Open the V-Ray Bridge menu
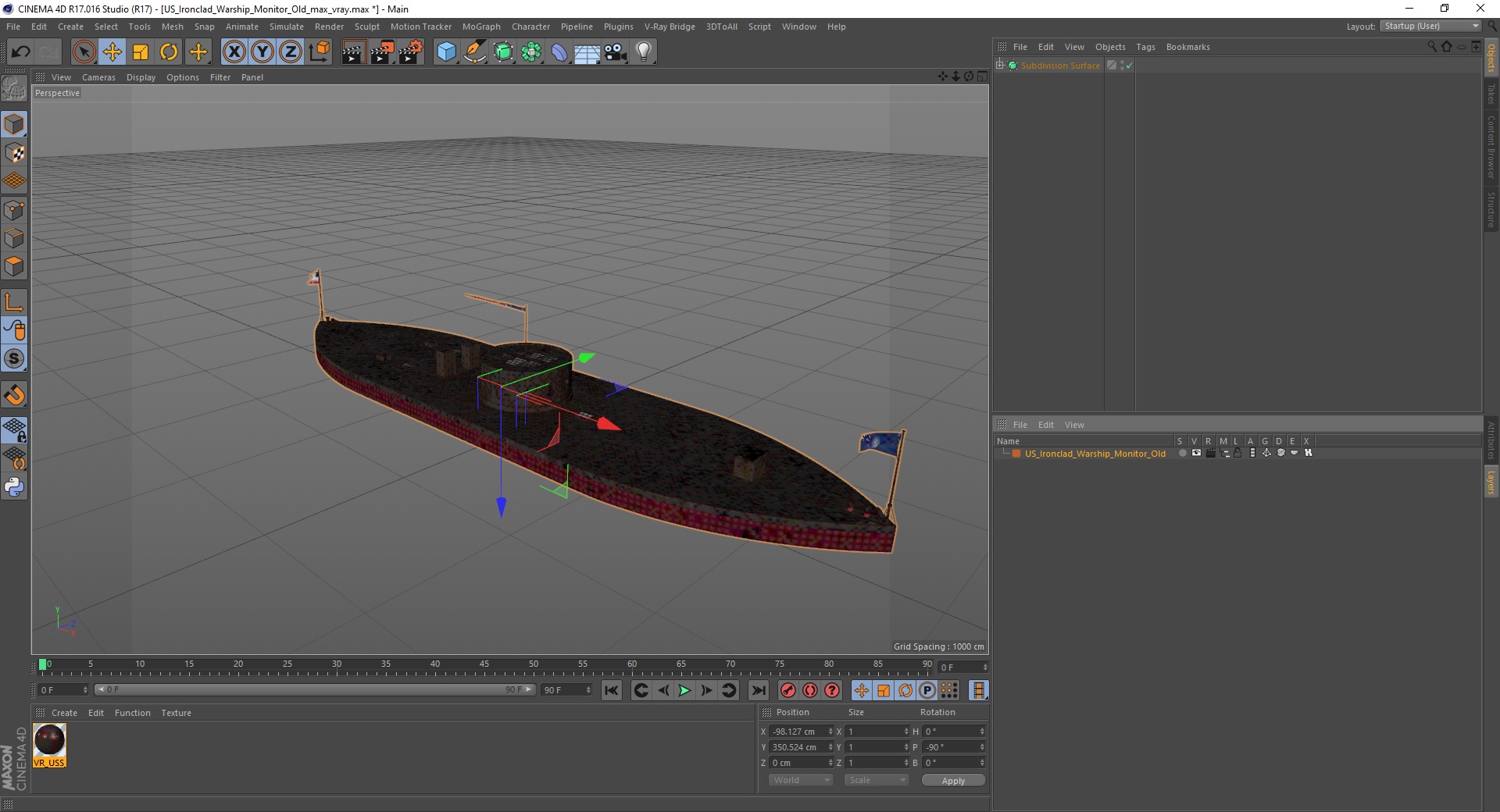The width and height of the screenshot is (1500, 812). coord(670,27)
